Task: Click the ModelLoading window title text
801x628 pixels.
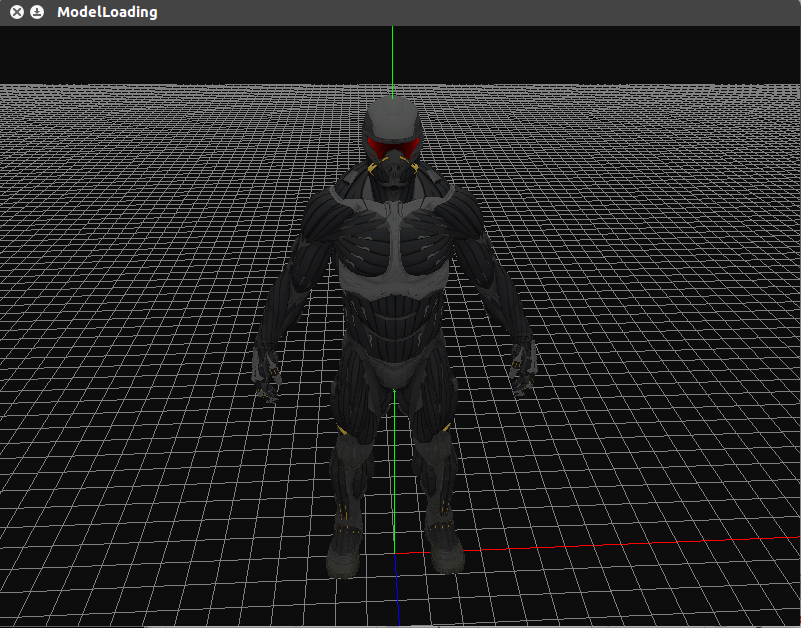Action: pos(107,12)
